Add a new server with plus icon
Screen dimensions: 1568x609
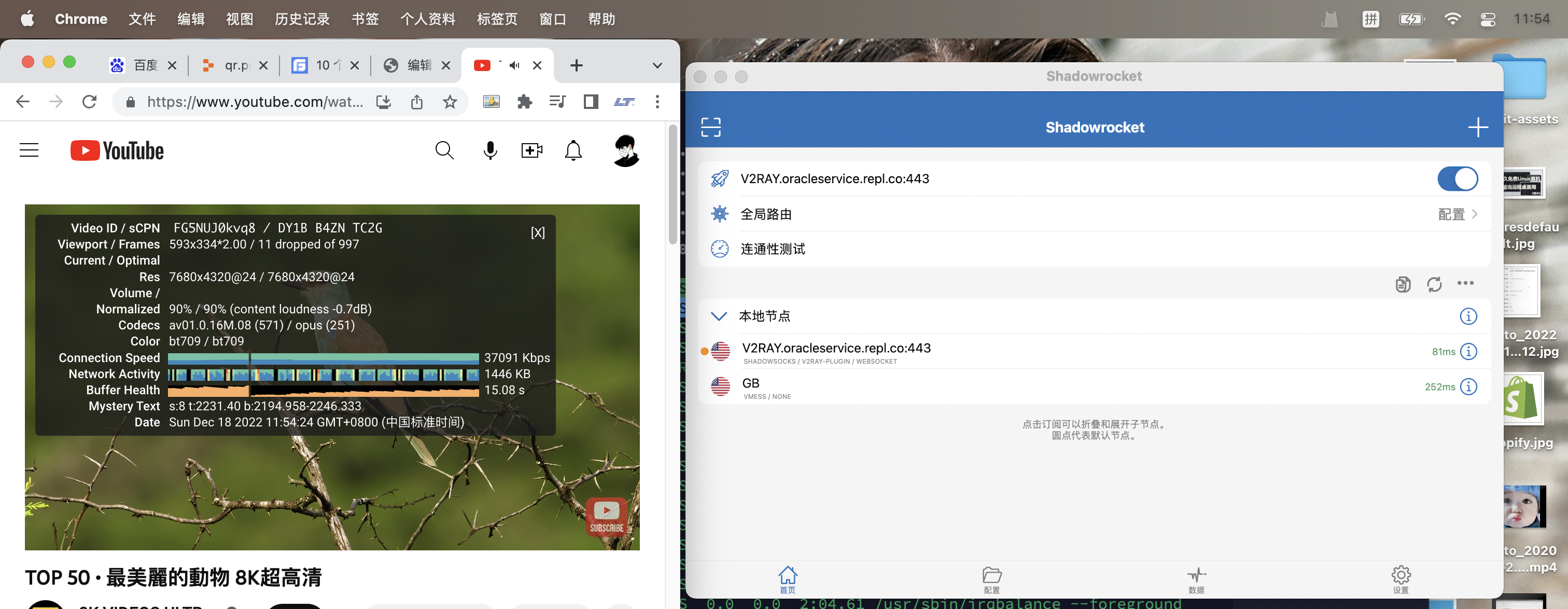tap(1478, 127)
